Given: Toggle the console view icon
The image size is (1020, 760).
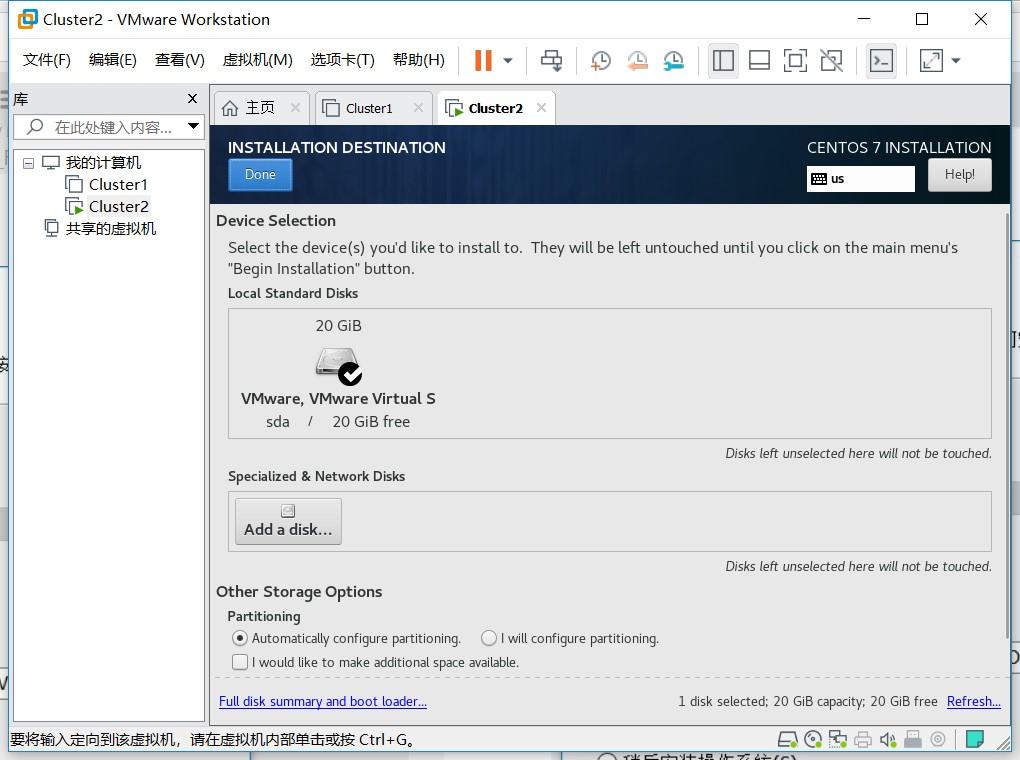Looking at the screenshot, I should (x=881, y=61).
